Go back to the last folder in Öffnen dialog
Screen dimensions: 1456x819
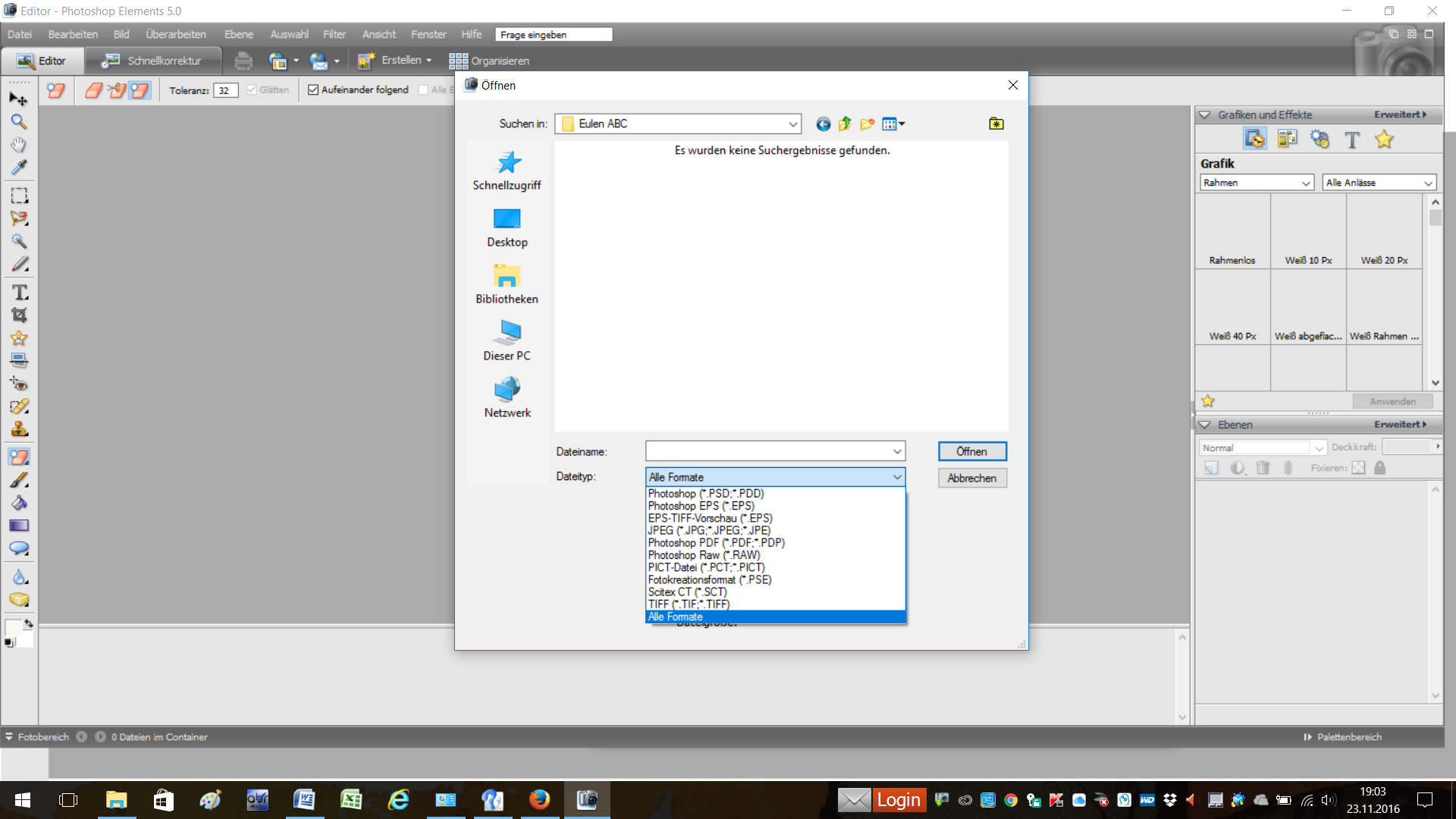tap(823, 124)
